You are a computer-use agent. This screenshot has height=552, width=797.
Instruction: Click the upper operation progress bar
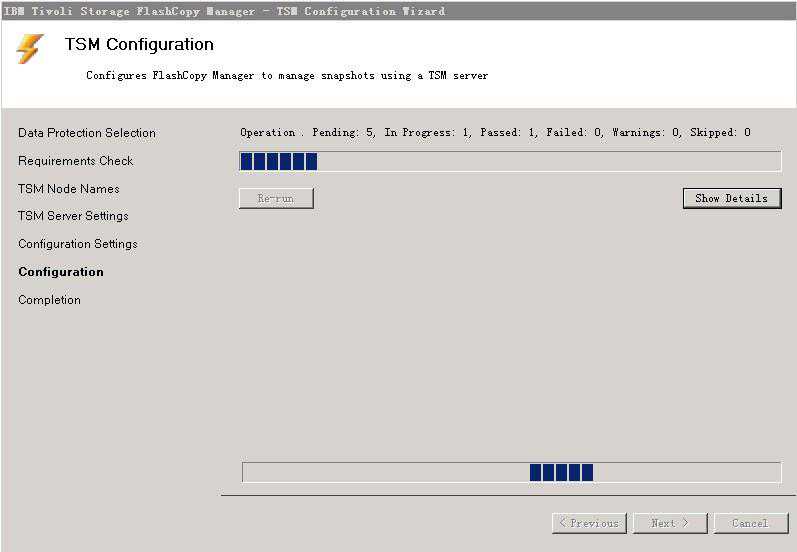(x=510, y=162)
